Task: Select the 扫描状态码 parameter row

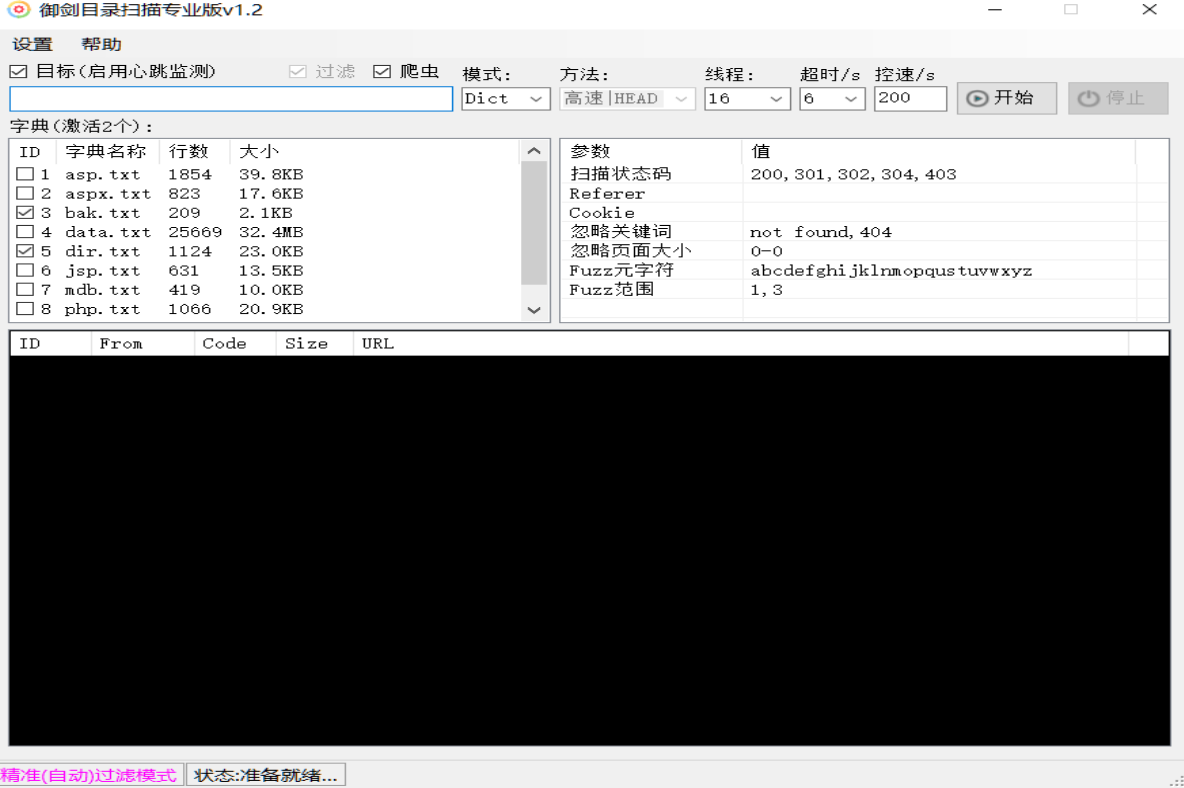Action: coord(620,174)
